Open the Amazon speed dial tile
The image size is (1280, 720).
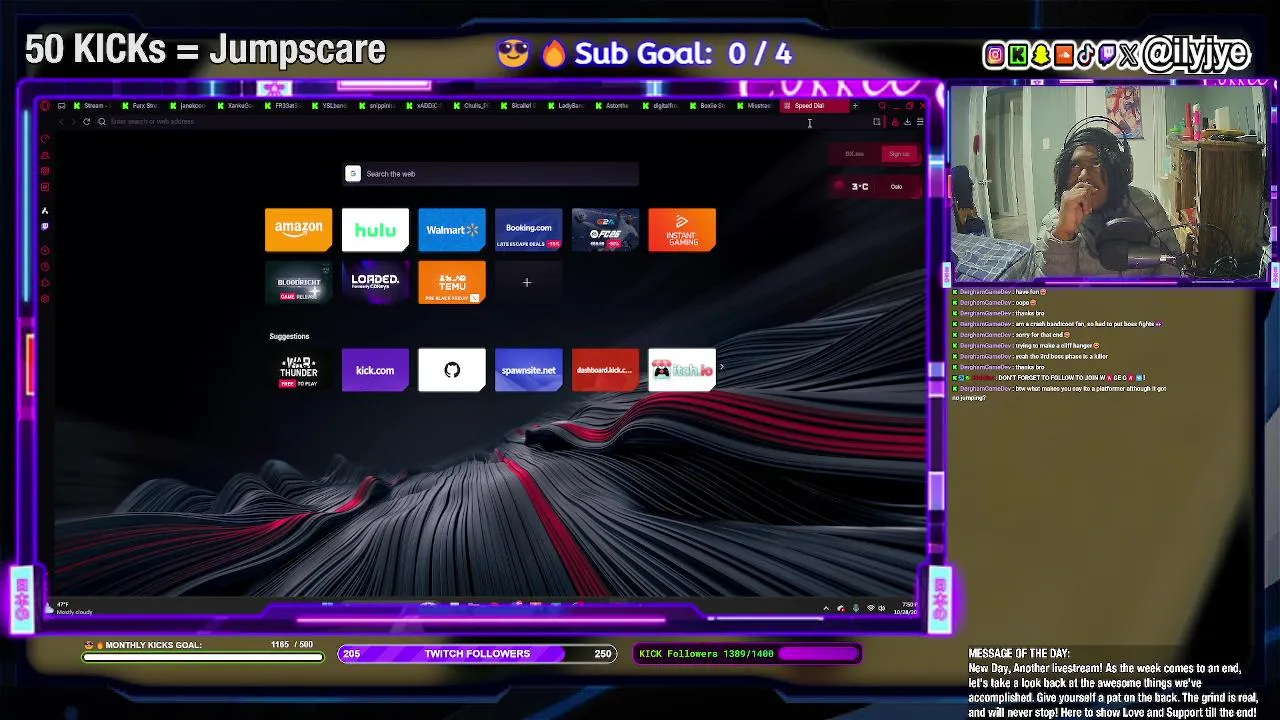pyautogui.click(x=298, y=229)
